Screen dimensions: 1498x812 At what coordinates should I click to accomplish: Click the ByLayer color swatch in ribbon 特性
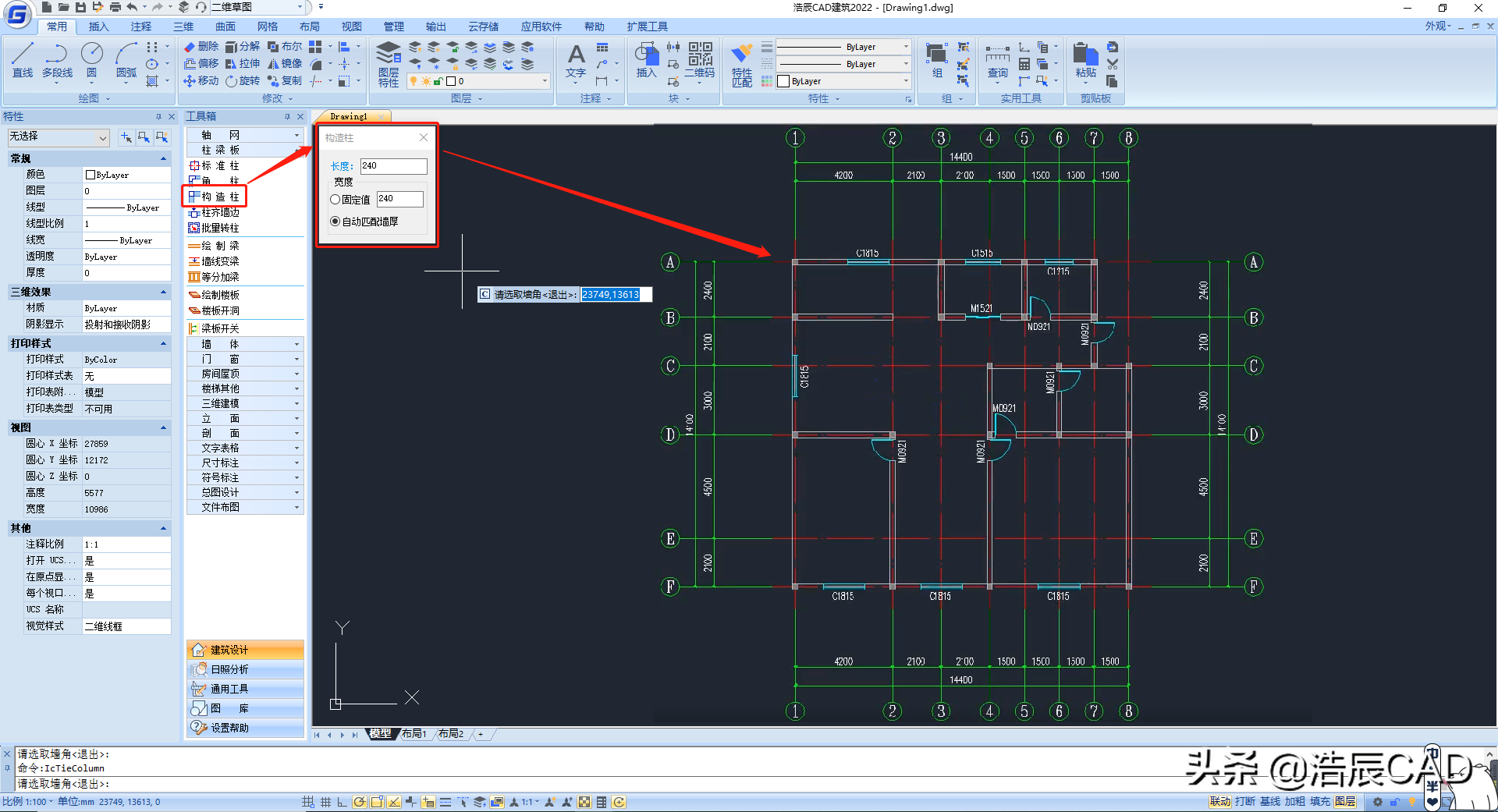pyautogui.click(x=784, y=81)
